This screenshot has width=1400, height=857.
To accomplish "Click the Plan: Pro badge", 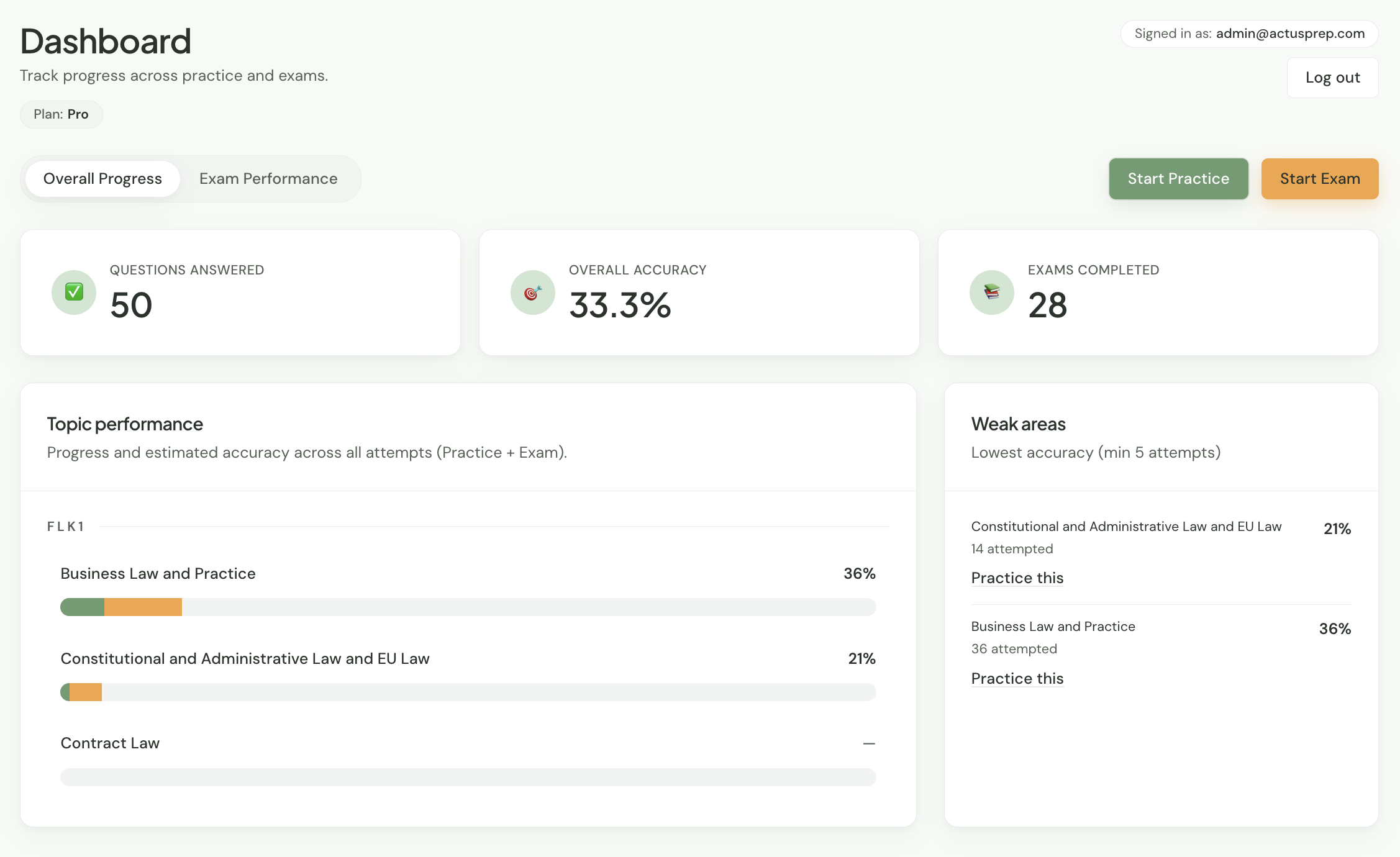I will click(61, 114).
